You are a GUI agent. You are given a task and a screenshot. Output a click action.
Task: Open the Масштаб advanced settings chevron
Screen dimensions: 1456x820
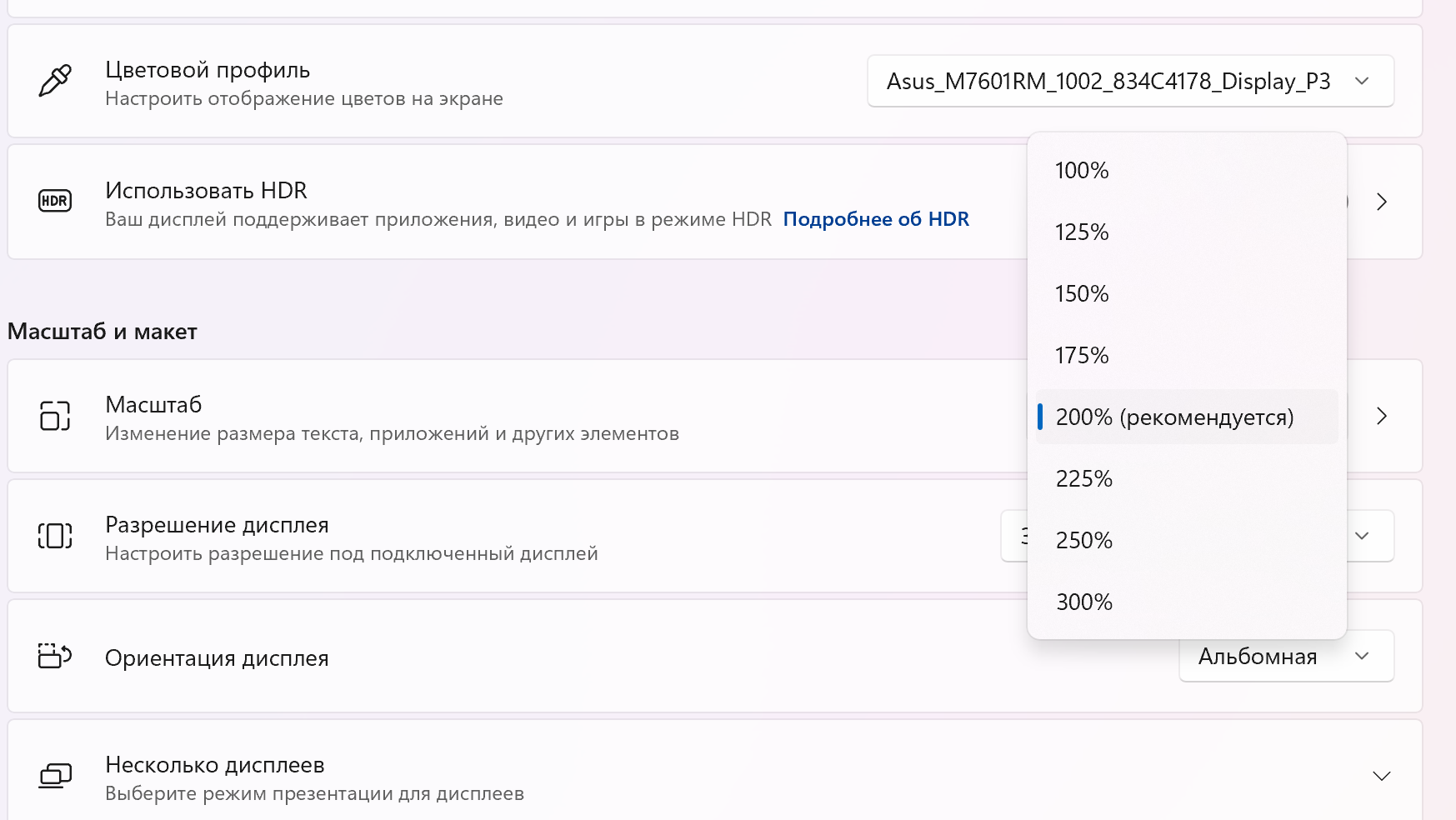click(x=1381, y=416)
